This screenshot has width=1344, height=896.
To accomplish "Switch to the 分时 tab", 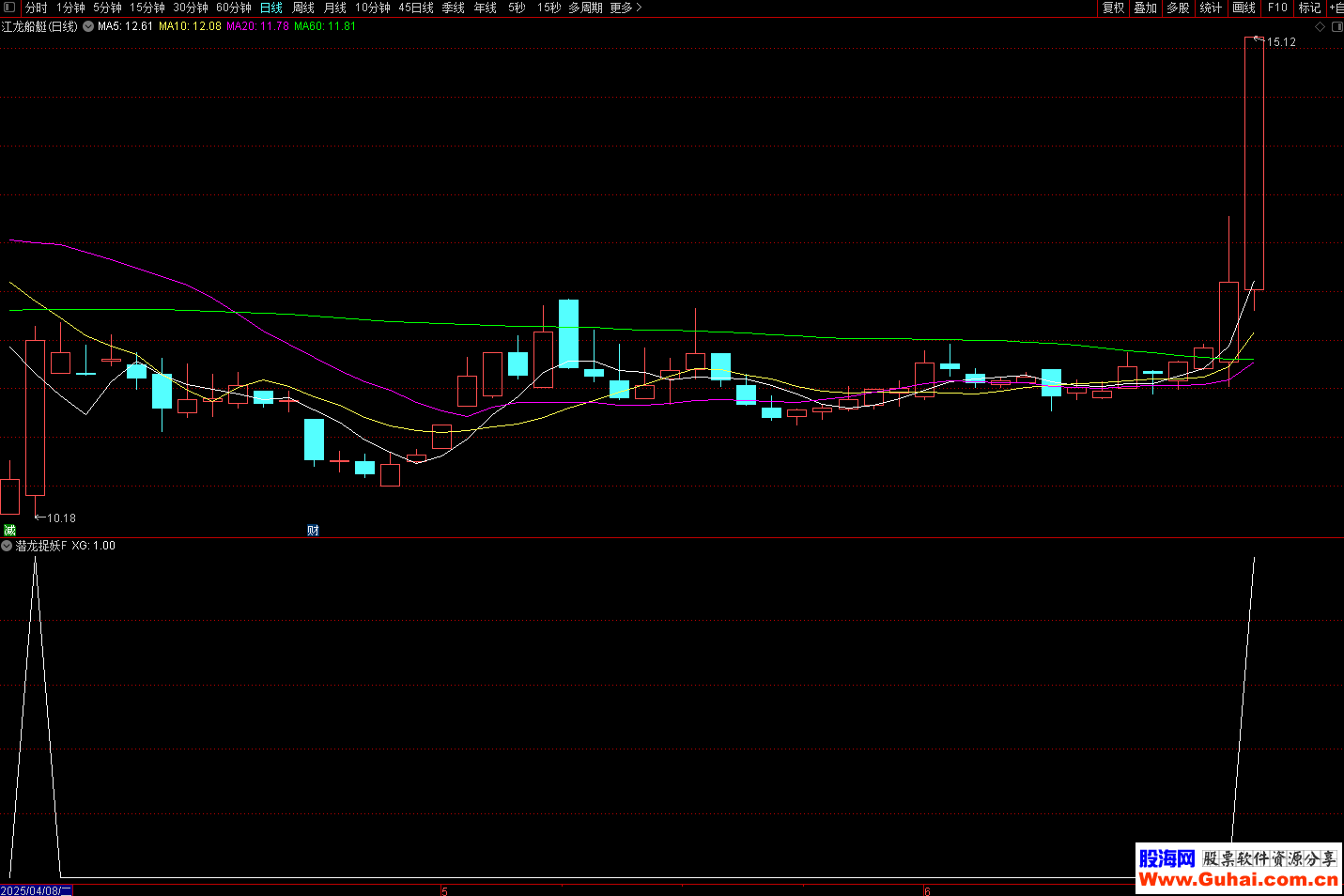I will [36, 8].
